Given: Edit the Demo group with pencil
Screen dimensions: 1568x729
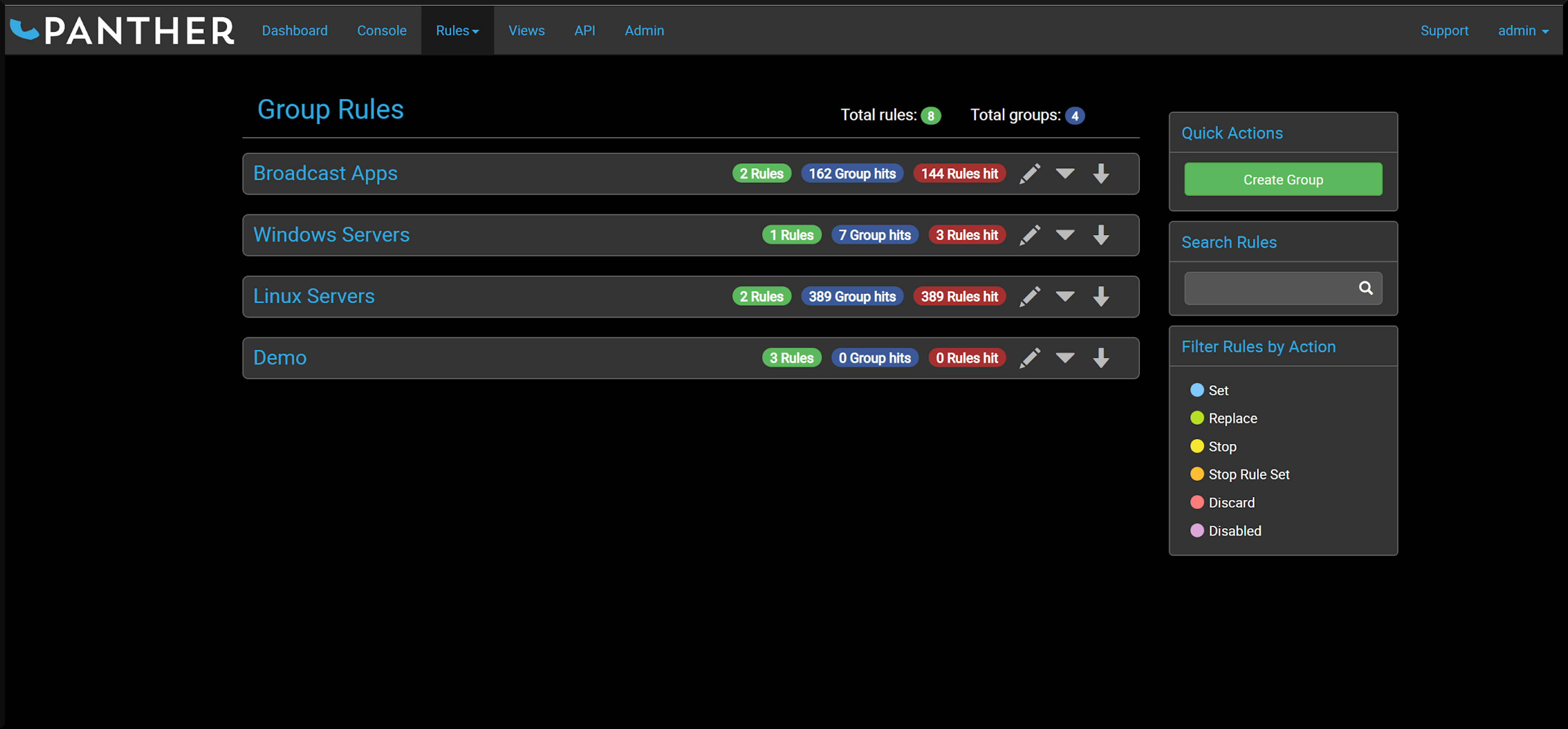Looking at the screenshot, I should [1030, 358].
